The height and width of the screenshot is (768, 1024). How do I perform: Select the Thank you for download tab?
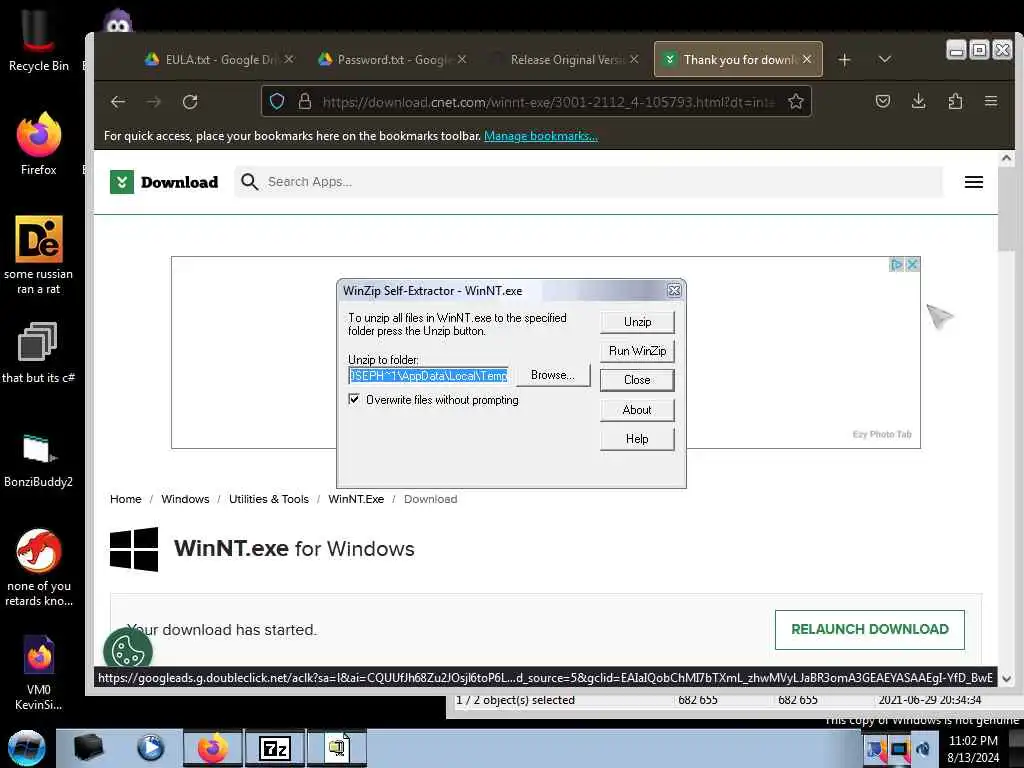coord(738,59)
